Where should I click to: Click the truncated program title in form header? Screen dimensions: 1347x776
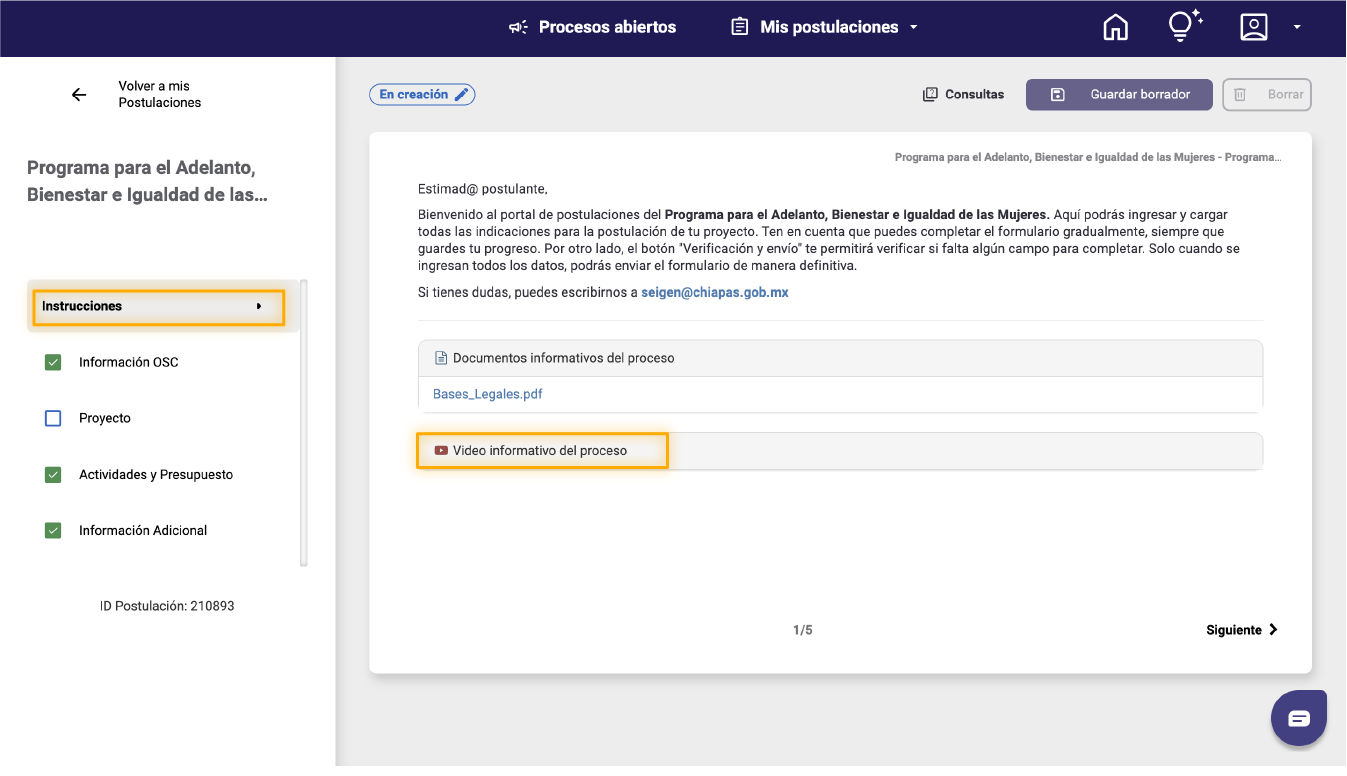click(x=1088, y=157)
